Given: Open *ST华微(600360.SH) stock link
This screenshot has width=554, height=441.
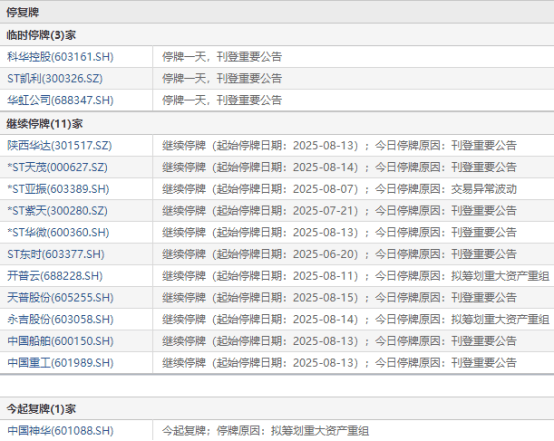Looking at the screenshot, I should pyautogui.click(x=58, y=233).
